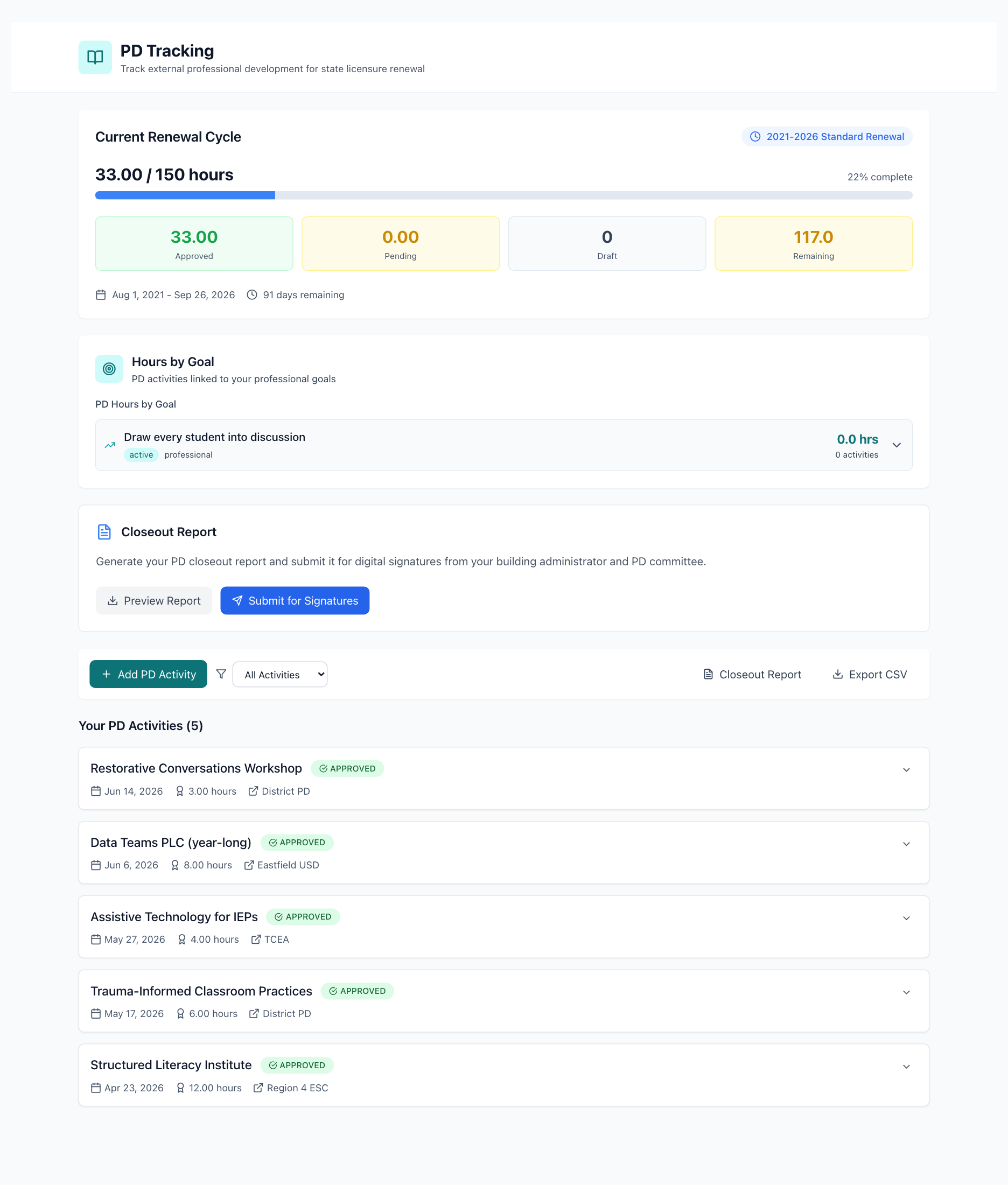
Task: Expand the Draw every student into discussion goal
Action: (x=897, y=445)
